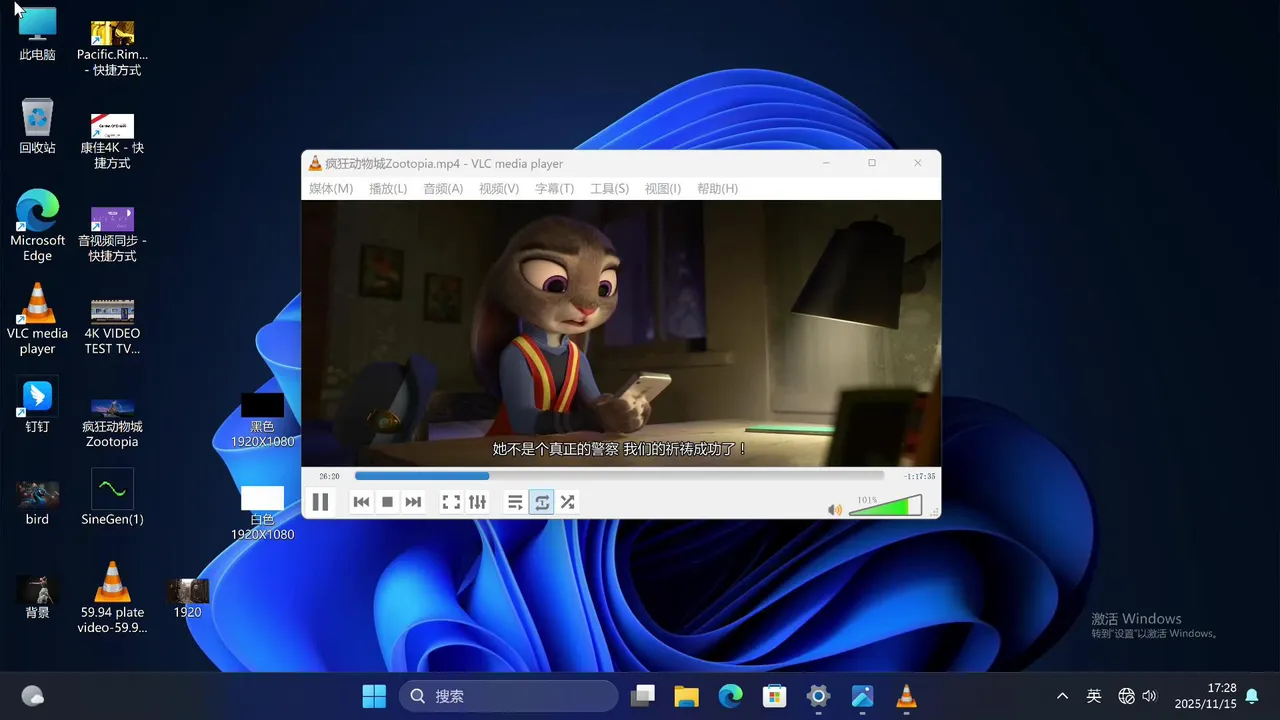The height and width of the screenshot is (720, 1280).
Task: Select the 1920 desktop file
Action: 187,597
